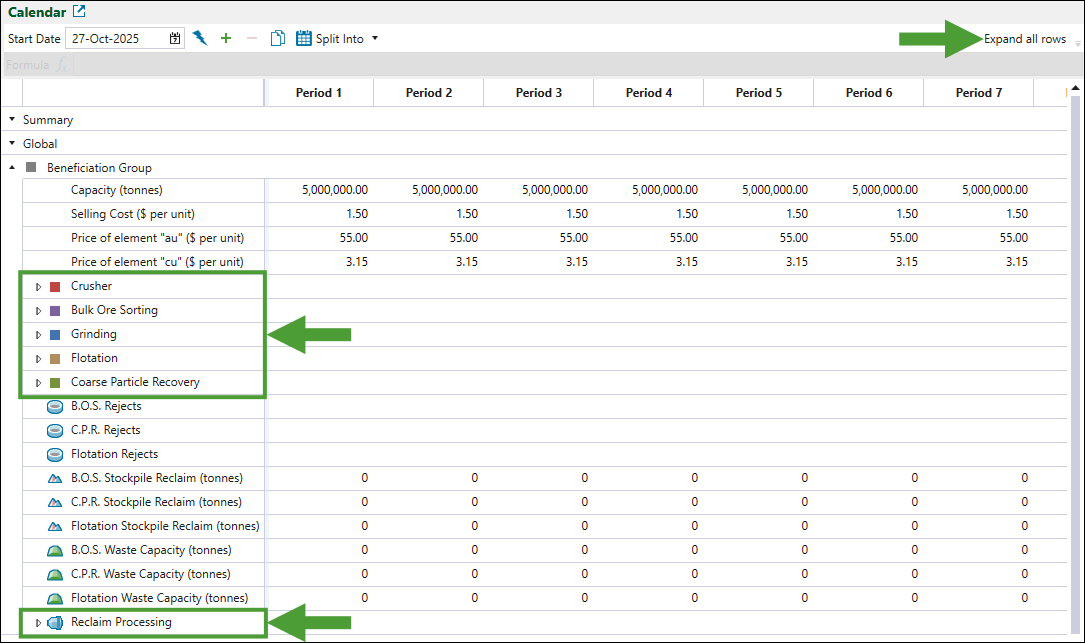Screen dimensions: 1085x643
Task: Click the B.O.S. Rejects stockpile icon
Action: point(56,406)
